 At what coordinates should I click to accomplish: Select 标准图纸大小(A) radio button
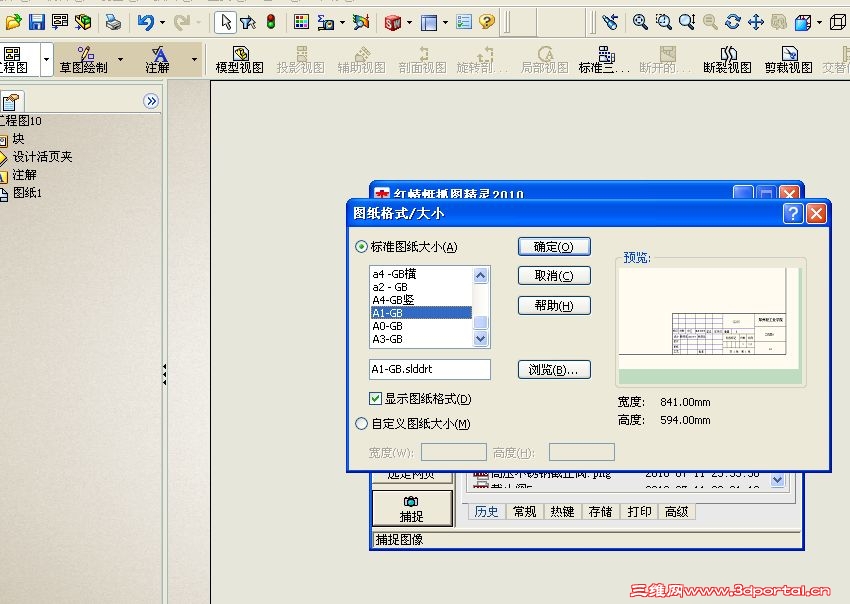(361, 247)
